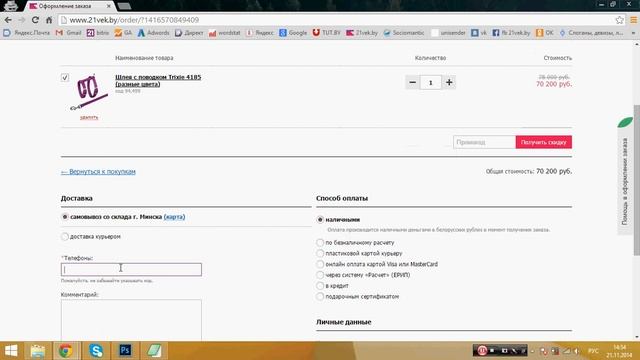Open the unisender bookmark
Viewport: 640px width, 360px height.
point(448,33)
